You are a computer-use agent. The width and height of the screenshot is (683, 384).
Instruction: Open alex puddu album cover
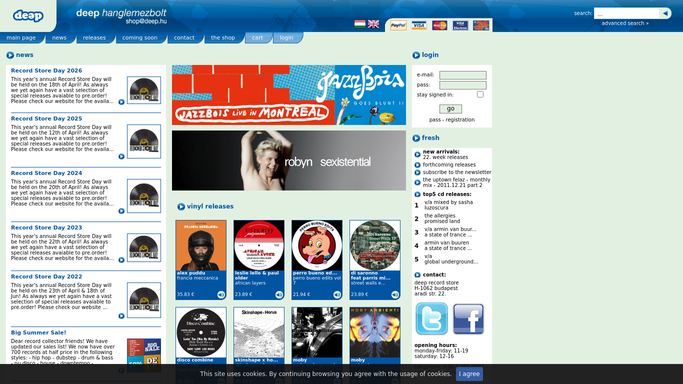point(201,245)
